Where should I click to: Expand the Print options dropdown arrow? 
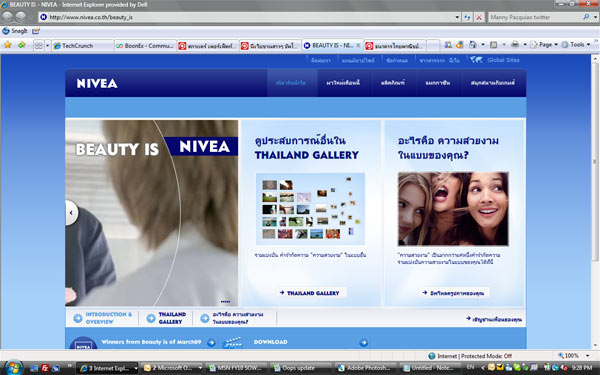[x=525, y=45]
